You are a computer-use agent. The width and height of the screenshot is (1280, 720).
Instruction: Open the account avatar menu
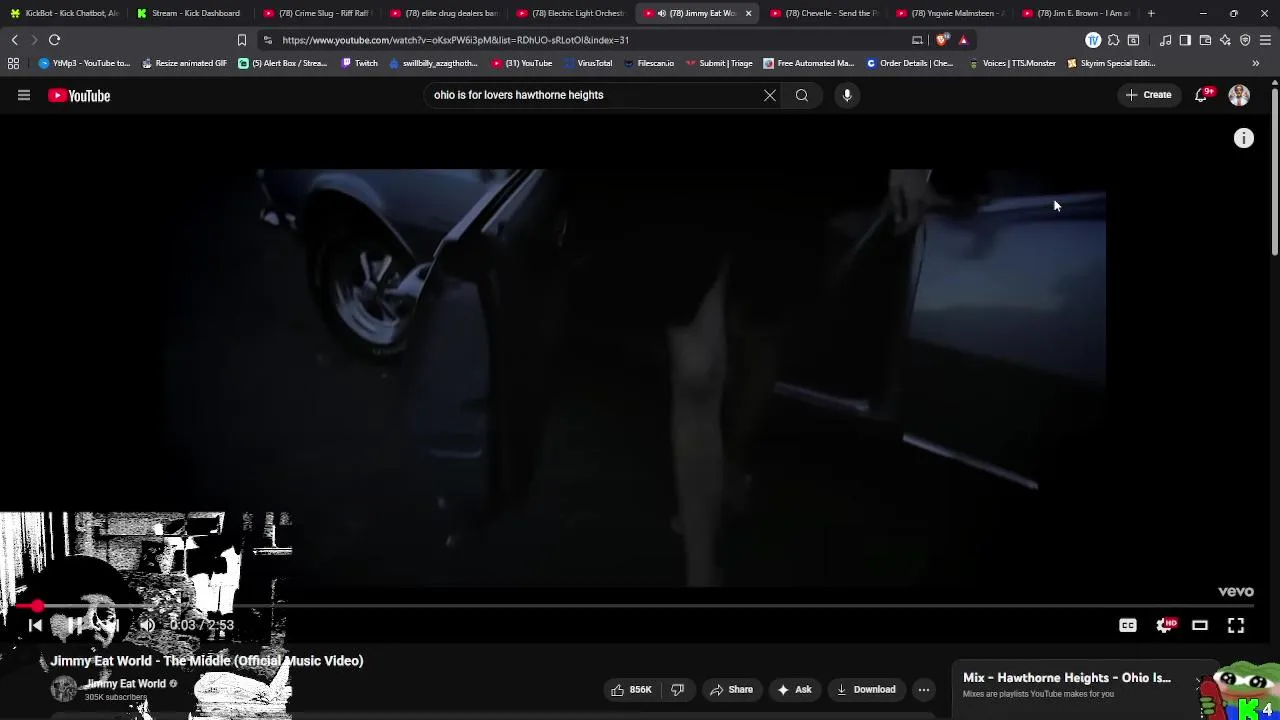pos(1239,95)
